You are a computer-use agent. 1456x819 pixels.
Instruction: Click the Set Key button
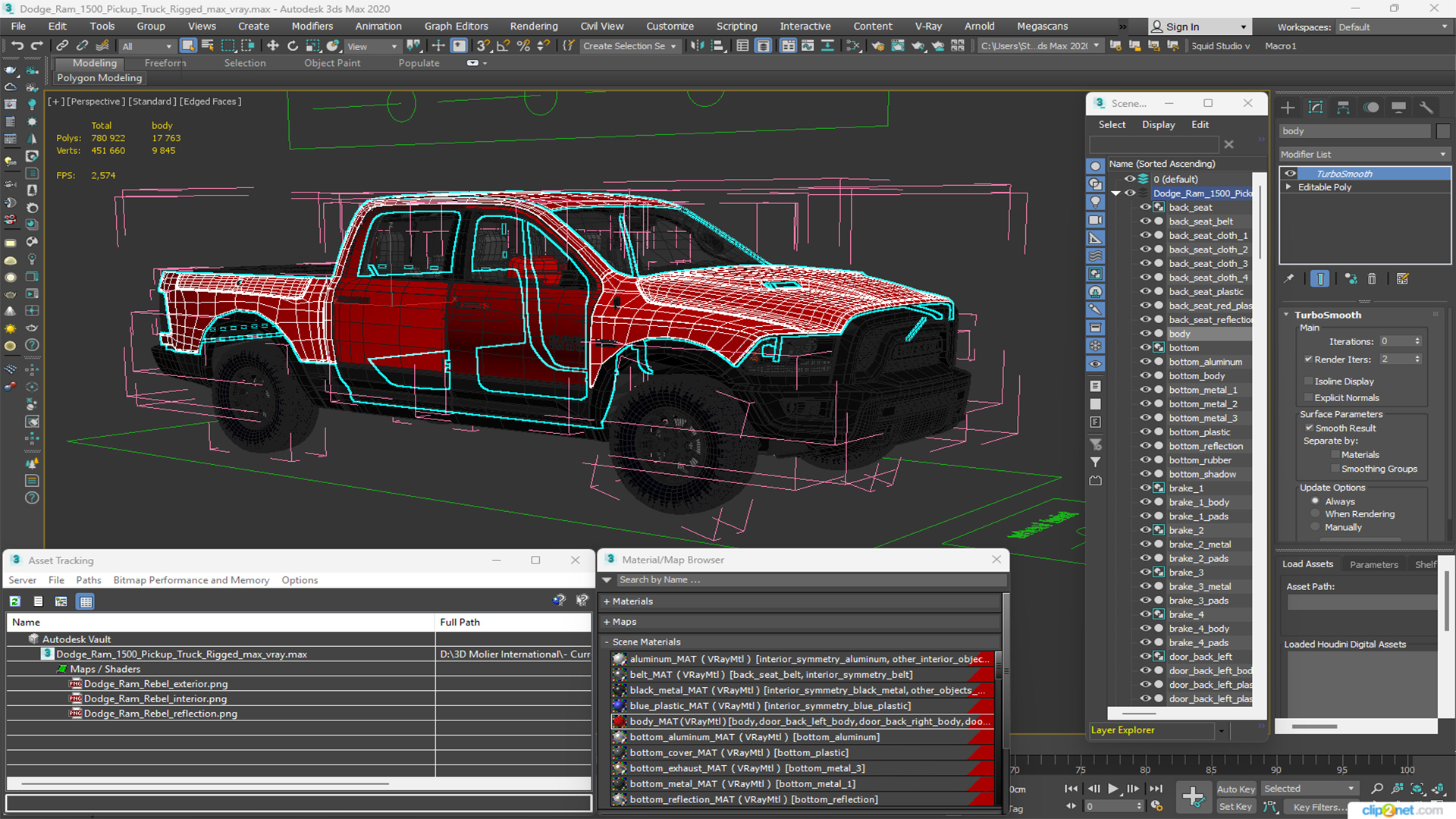1235,807
